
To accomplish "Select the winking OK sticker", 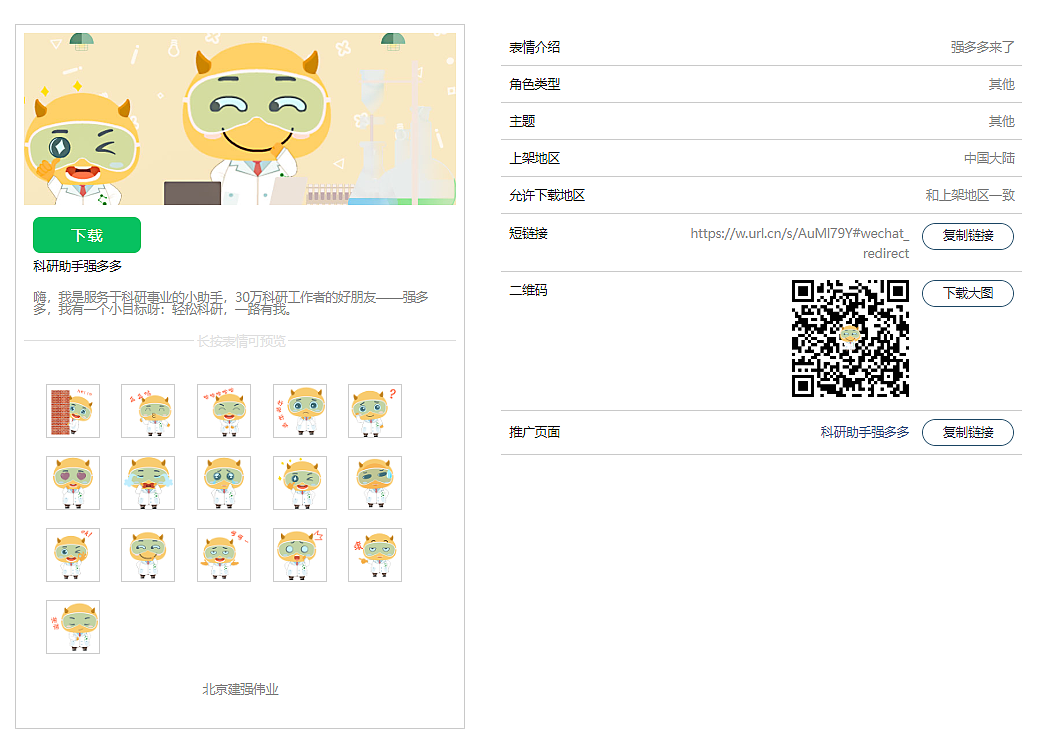I will 72,554.
